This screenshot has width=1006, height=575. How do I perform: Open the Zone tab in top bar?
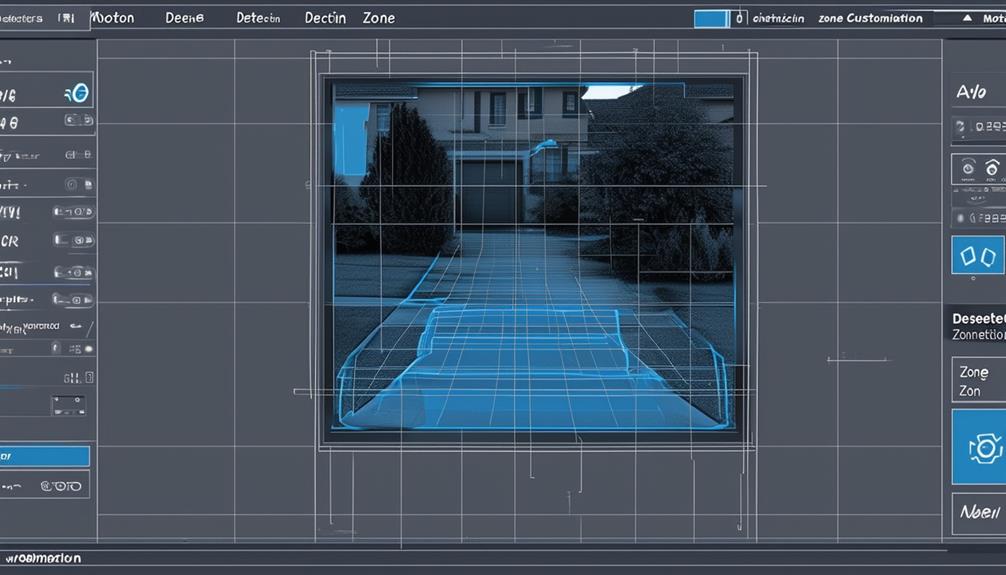[x=379, y=18]
